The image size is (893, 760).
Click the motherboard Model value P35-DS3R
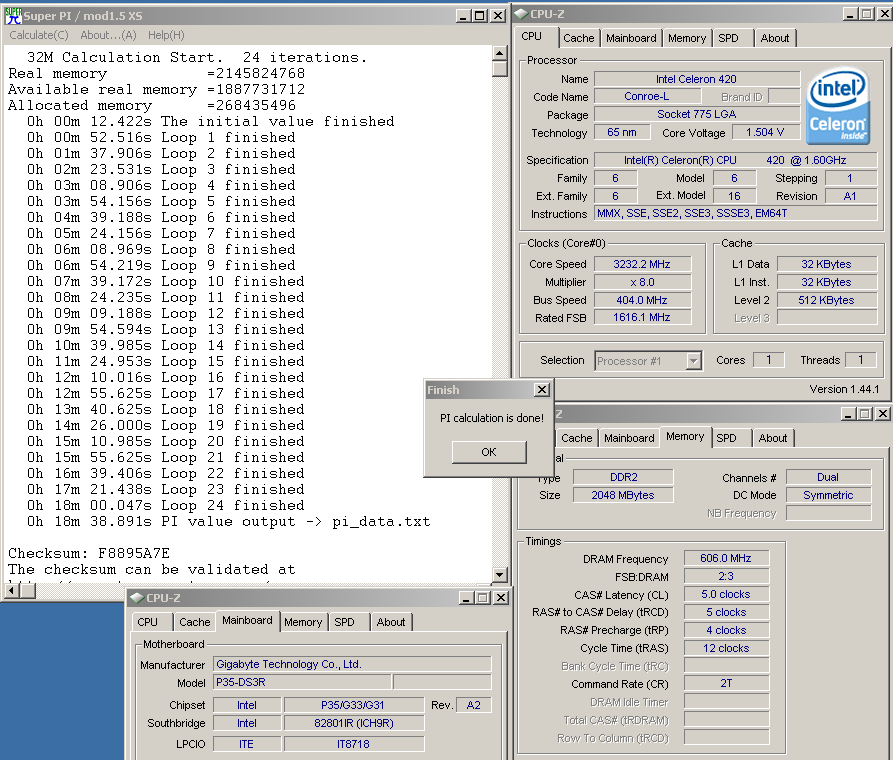coord(303,682)
